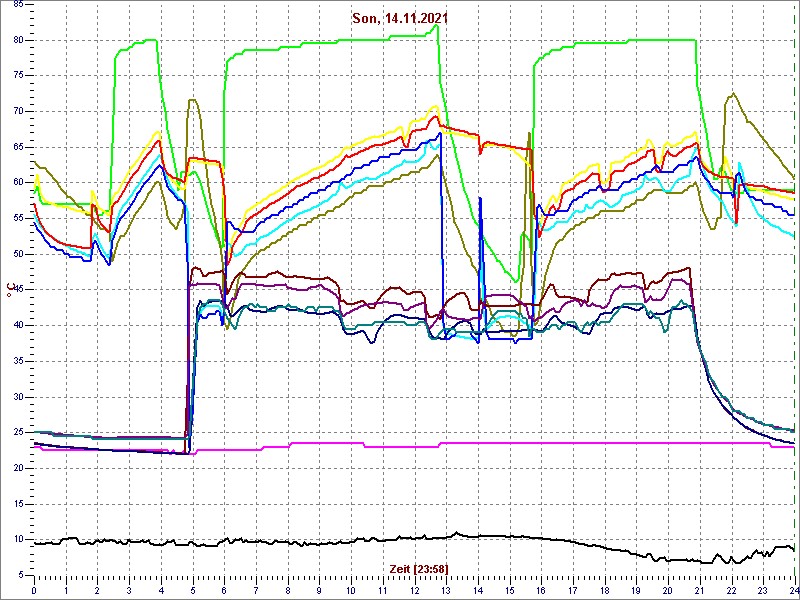Click hour 0 on the time axis
Image resolution: width=800 pixels, height=600 pixels.
(34, 588)
